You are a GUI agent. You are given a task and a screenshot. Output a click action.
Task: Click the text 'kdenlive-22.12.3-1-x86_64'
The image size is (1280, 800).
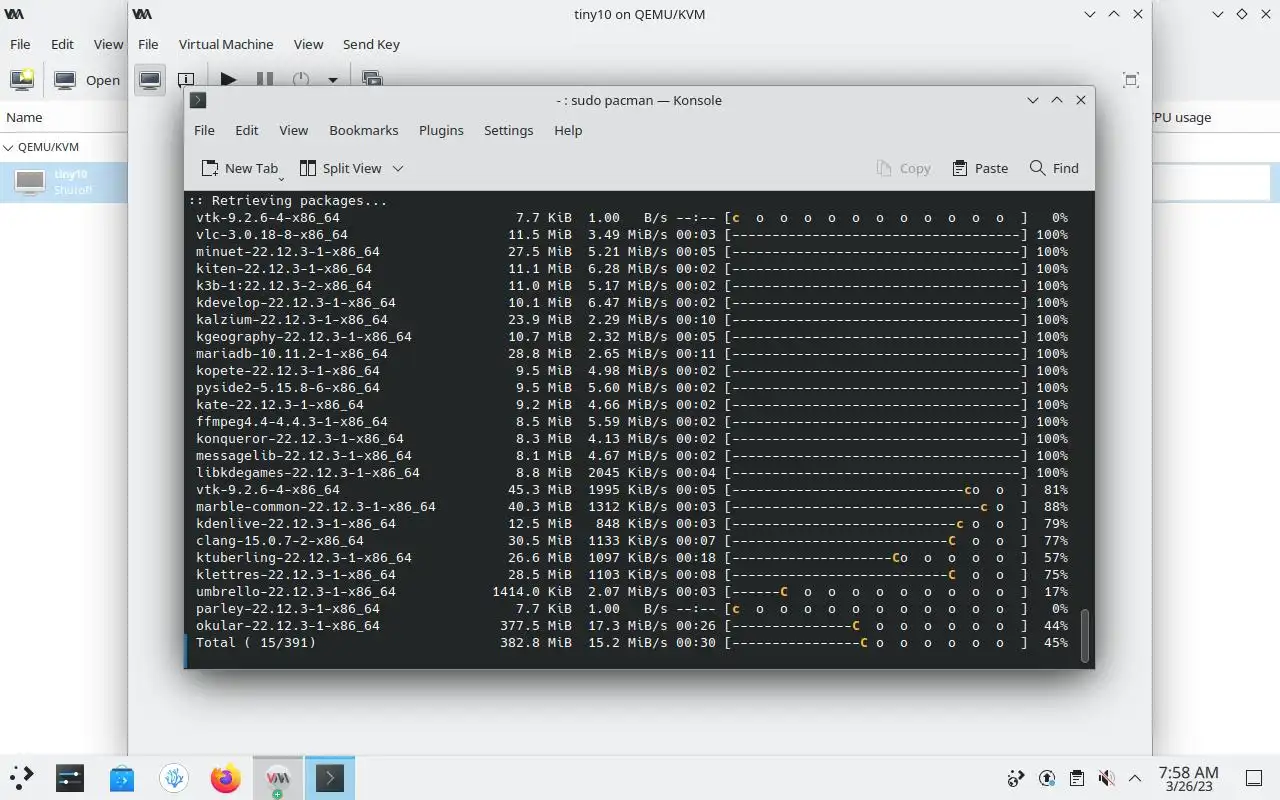[296, 524]
